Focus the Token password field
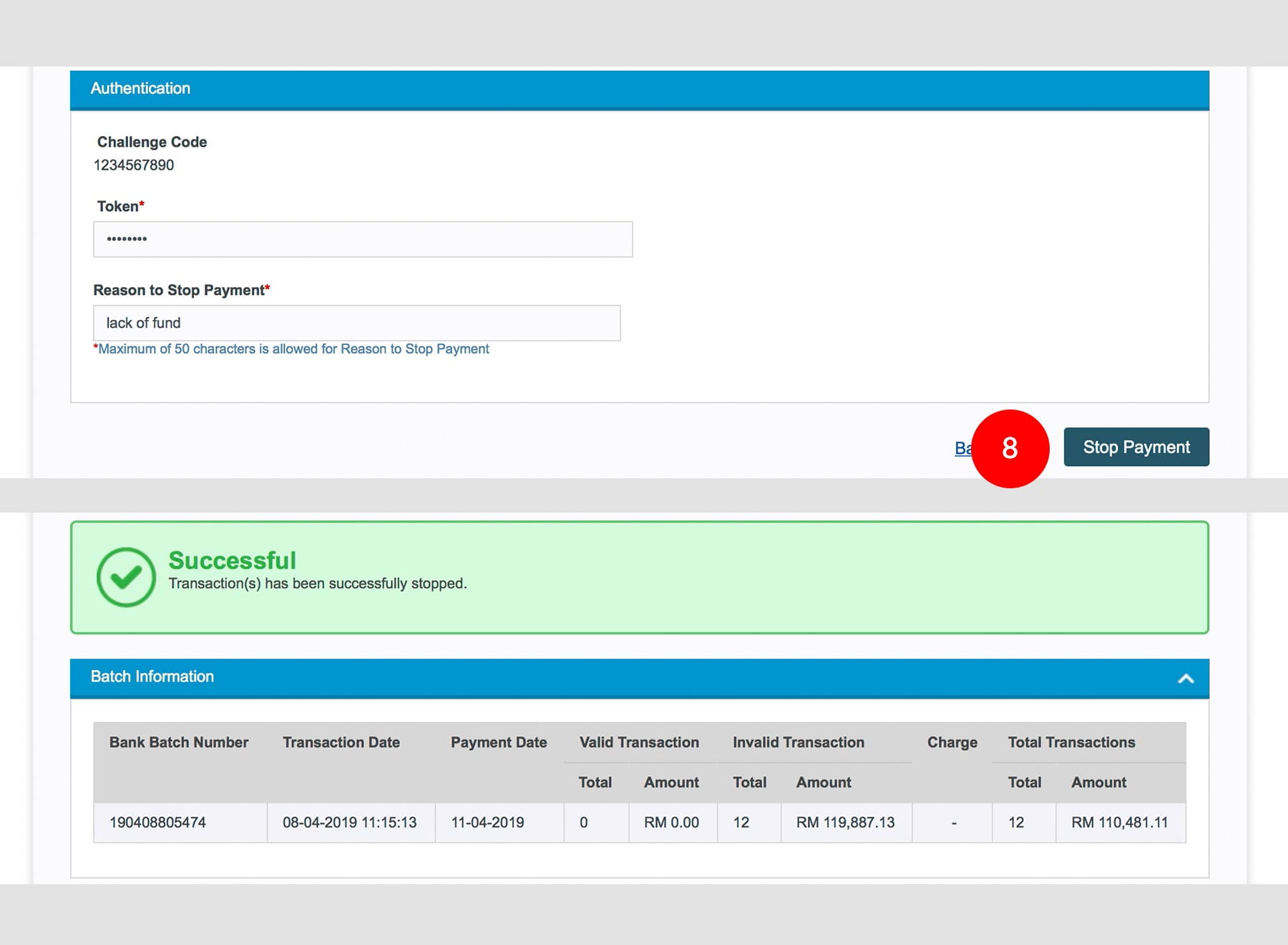The image size is (1288, 945). click(x=362, y=239)
